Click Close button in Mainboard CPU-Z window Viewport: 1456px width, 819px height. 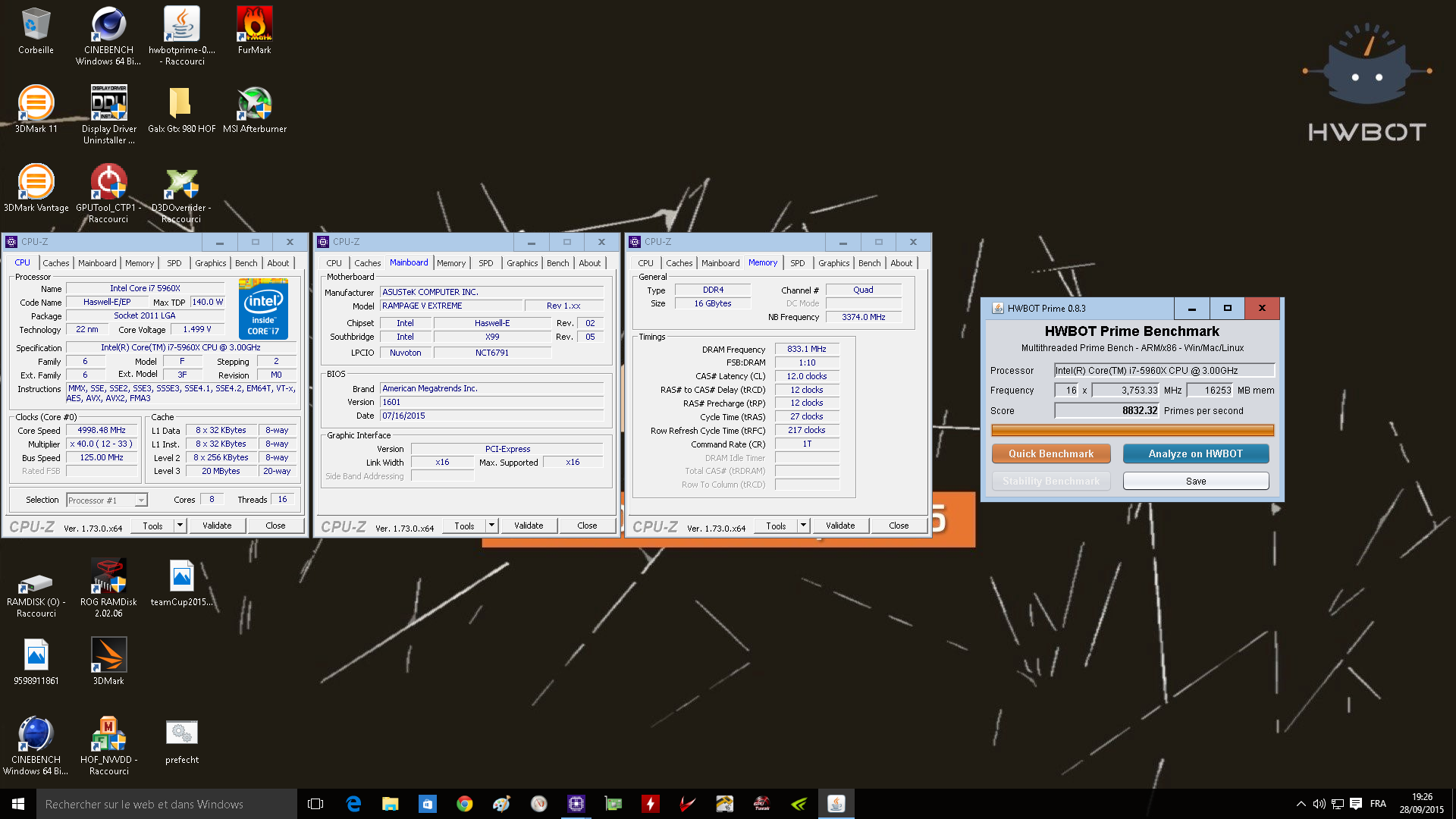click(x=587, y=526)
